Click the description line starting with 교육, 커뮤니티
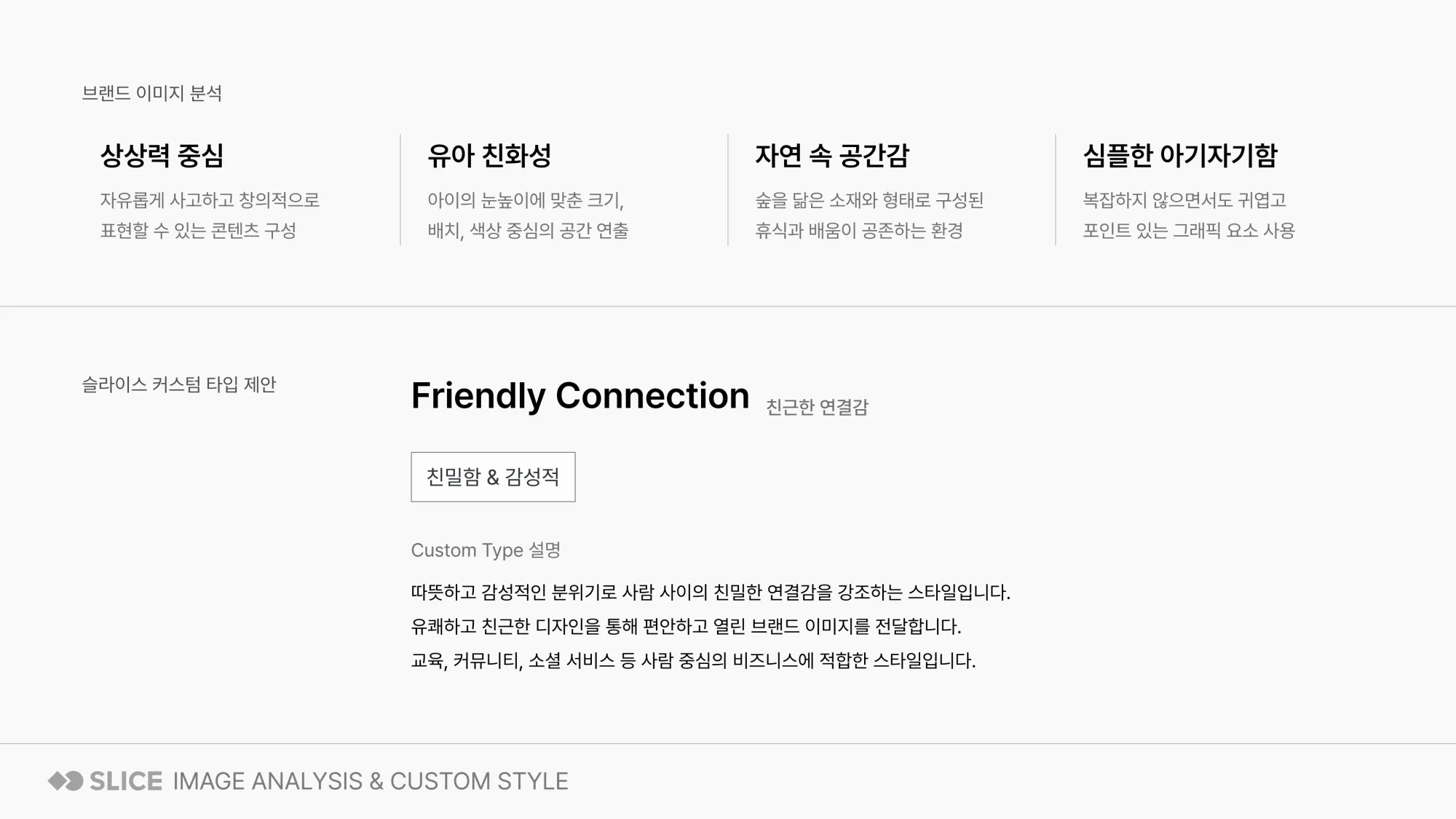 click(693, 660)
